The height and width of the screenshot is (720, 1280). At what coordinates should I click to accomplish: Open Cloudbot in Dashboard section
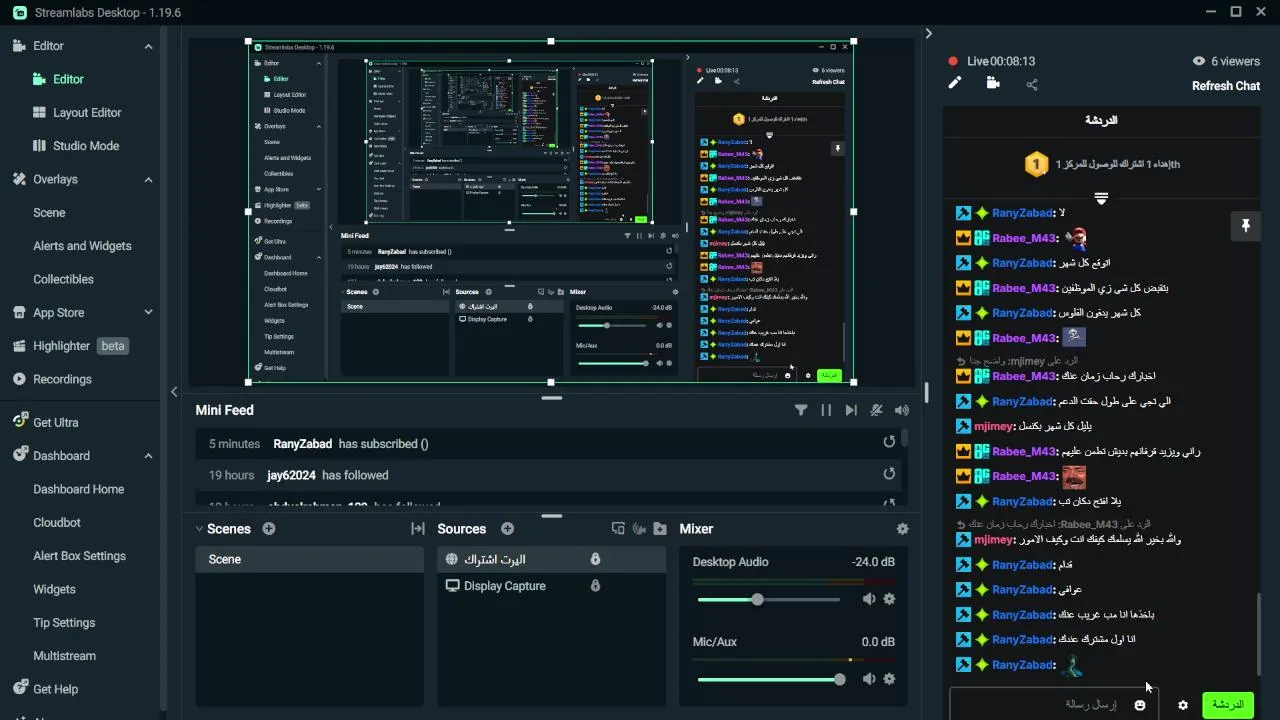(x=57, y=523)
